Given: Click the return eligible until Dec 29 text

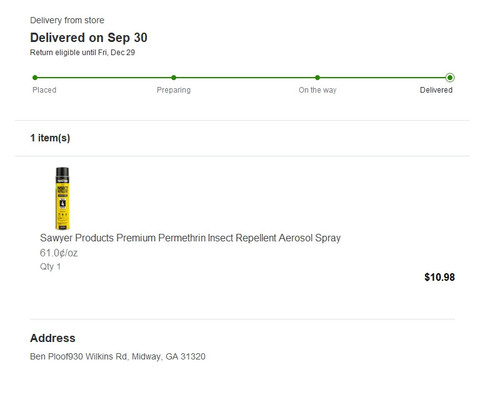Looking at the screenshot, I should (82, 52).
